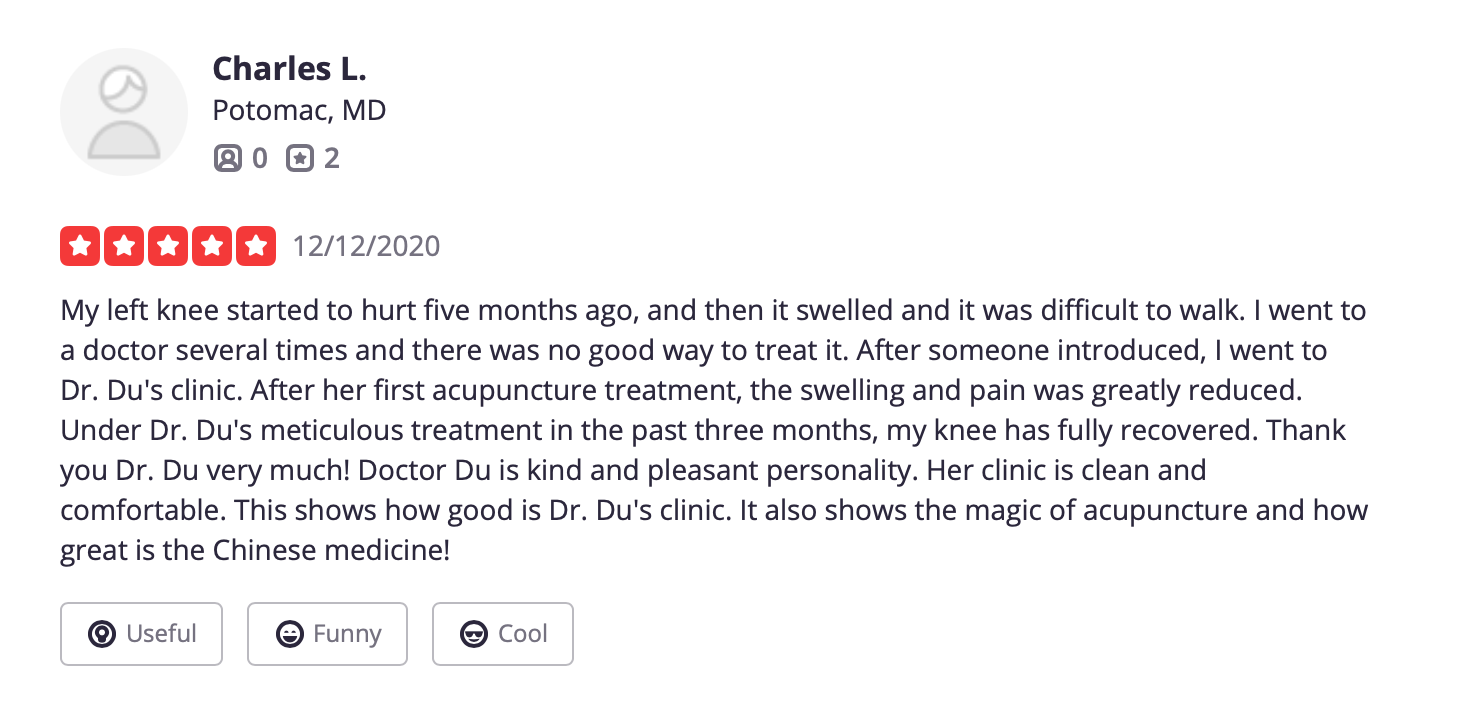Image resolution: width=1464 pixels, height=728 pixels.
Task: Click the third red rating star
Action: 168,246
